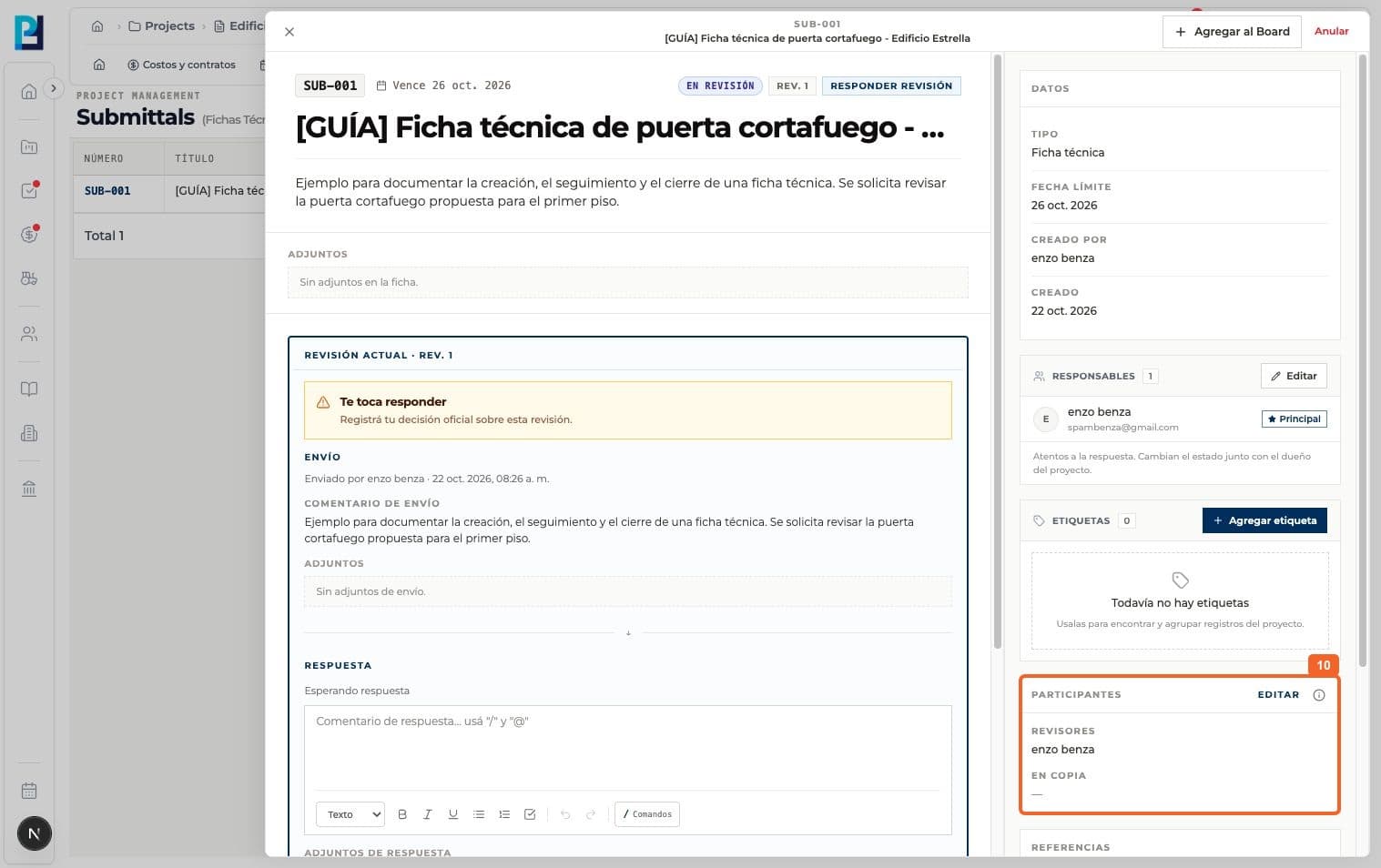This screenshot has width=1381, height=868.
Task: Click the N user avatar
Action: (x=34, y=833)
